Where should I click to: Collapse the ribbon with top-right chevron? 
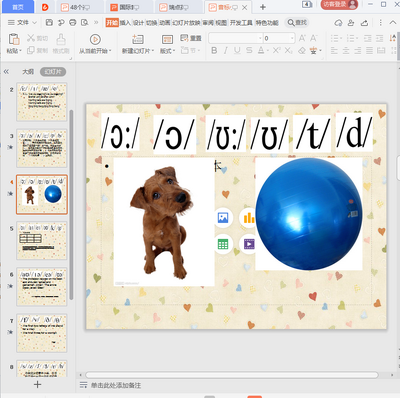click(x=392, y=23)
